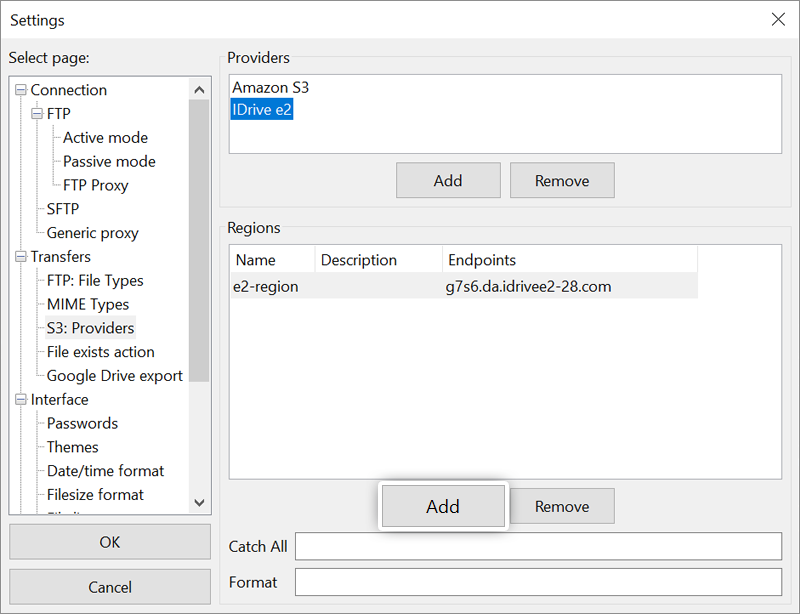Remove the selected region
Viewport: 800px width, 614px height.
pos(562,506)
